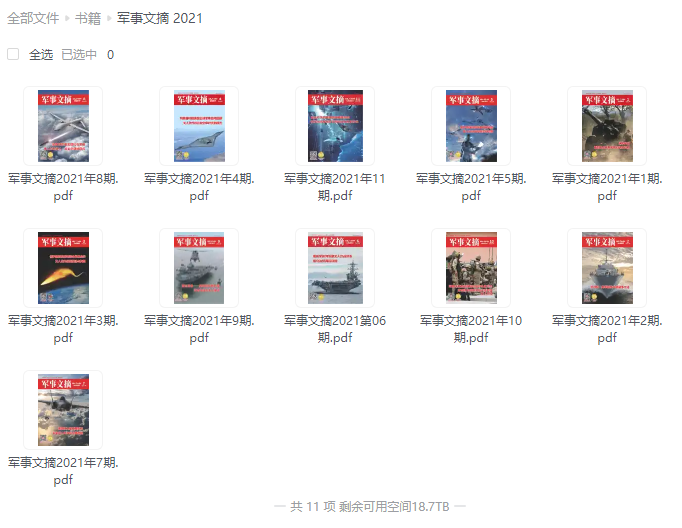Select file name 军事文摘2021年8期.pdf
Viewport: 682px width, 528px height.
(64, 187)
